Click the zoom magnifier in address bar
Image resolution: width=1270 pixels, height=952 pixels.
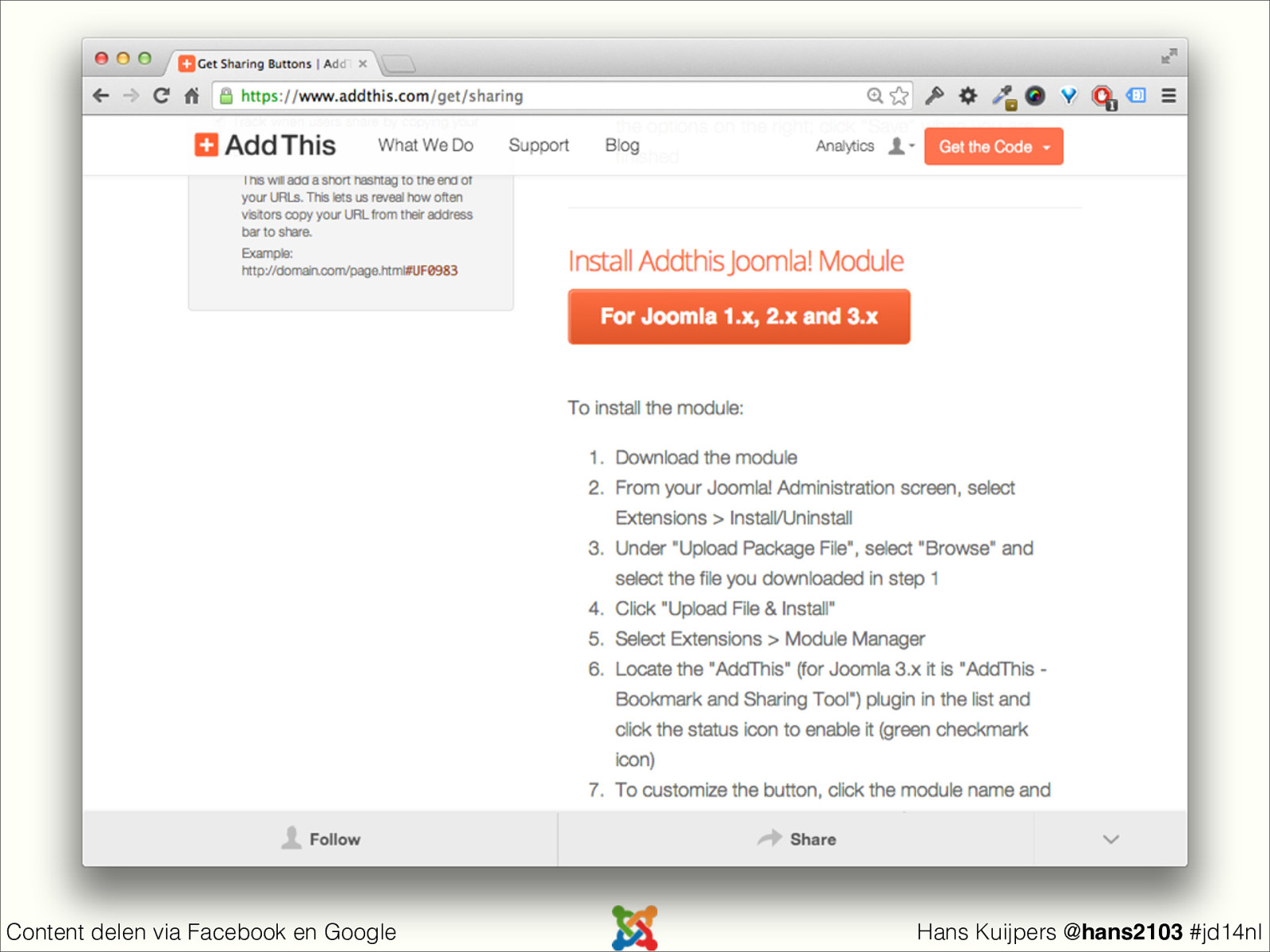tap(875, 96)
